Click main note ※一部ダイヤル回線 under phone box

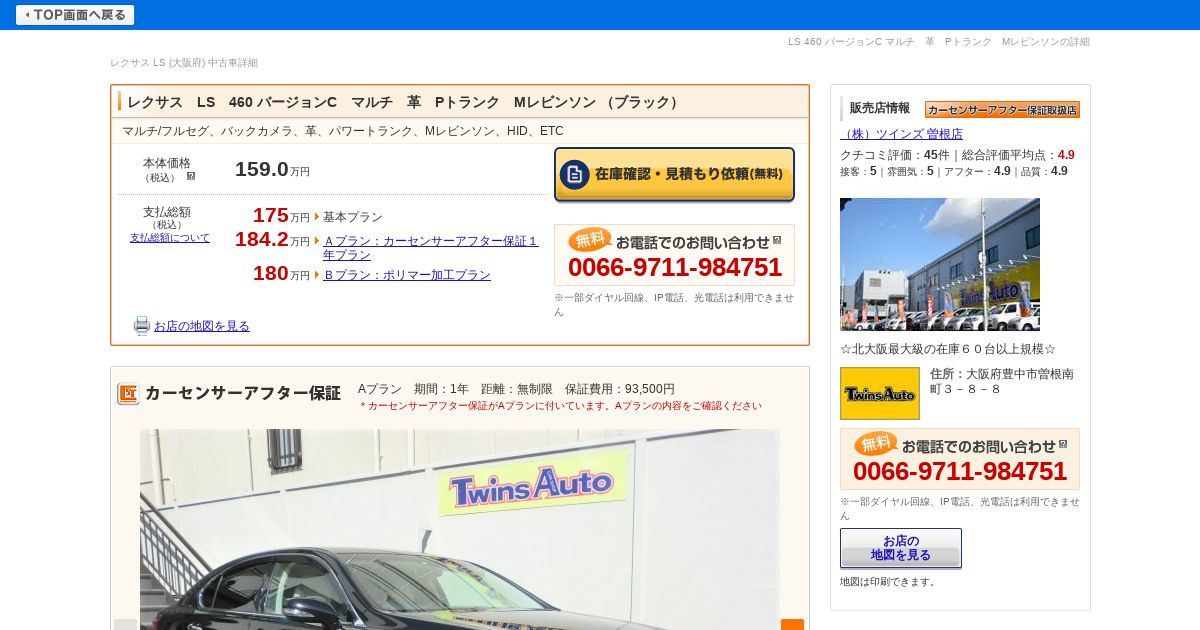tap(675, 304)
